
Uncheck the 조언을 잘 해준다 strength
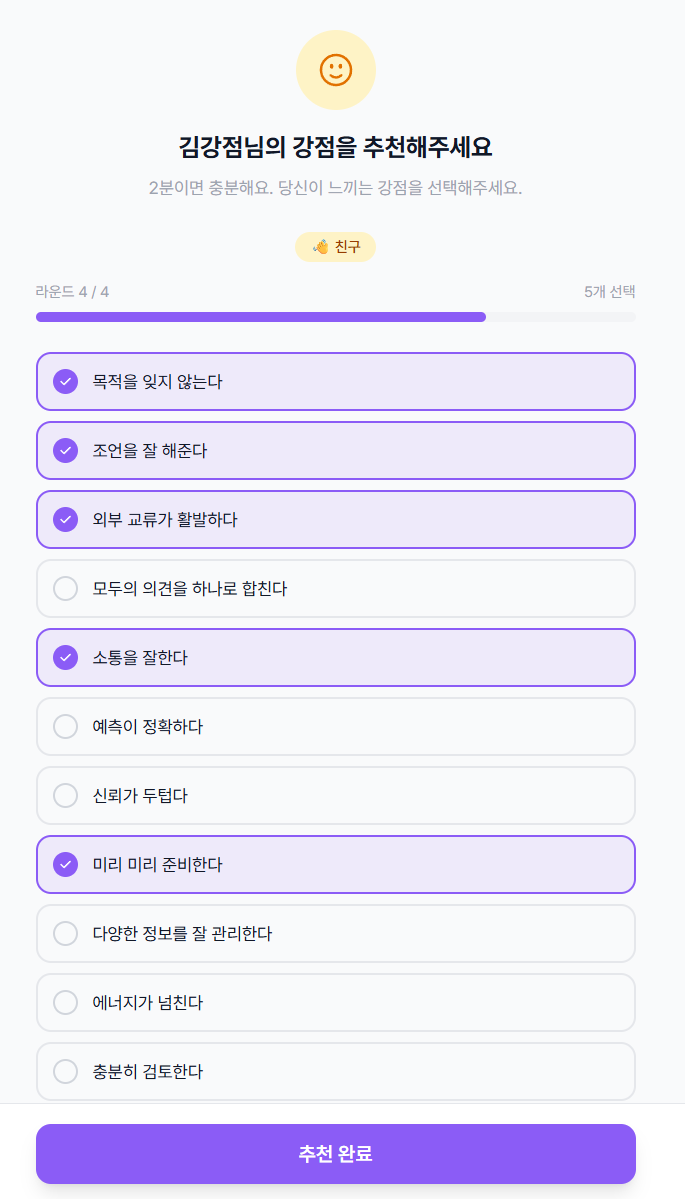[336, 450]
